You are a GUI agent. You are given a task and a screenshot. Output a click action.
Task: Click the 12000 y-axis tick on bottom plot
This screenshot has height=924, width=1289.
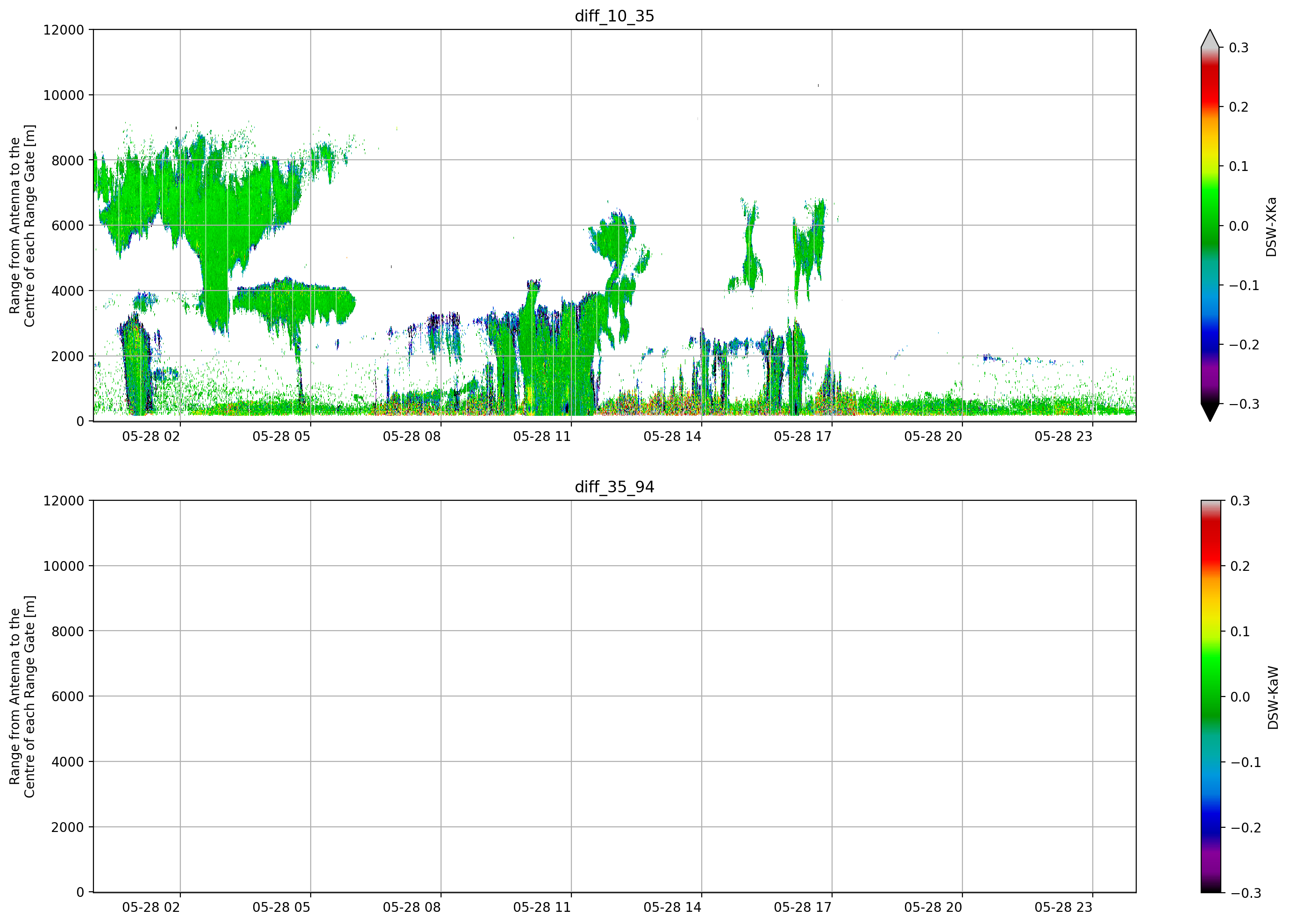pos(64,501)
